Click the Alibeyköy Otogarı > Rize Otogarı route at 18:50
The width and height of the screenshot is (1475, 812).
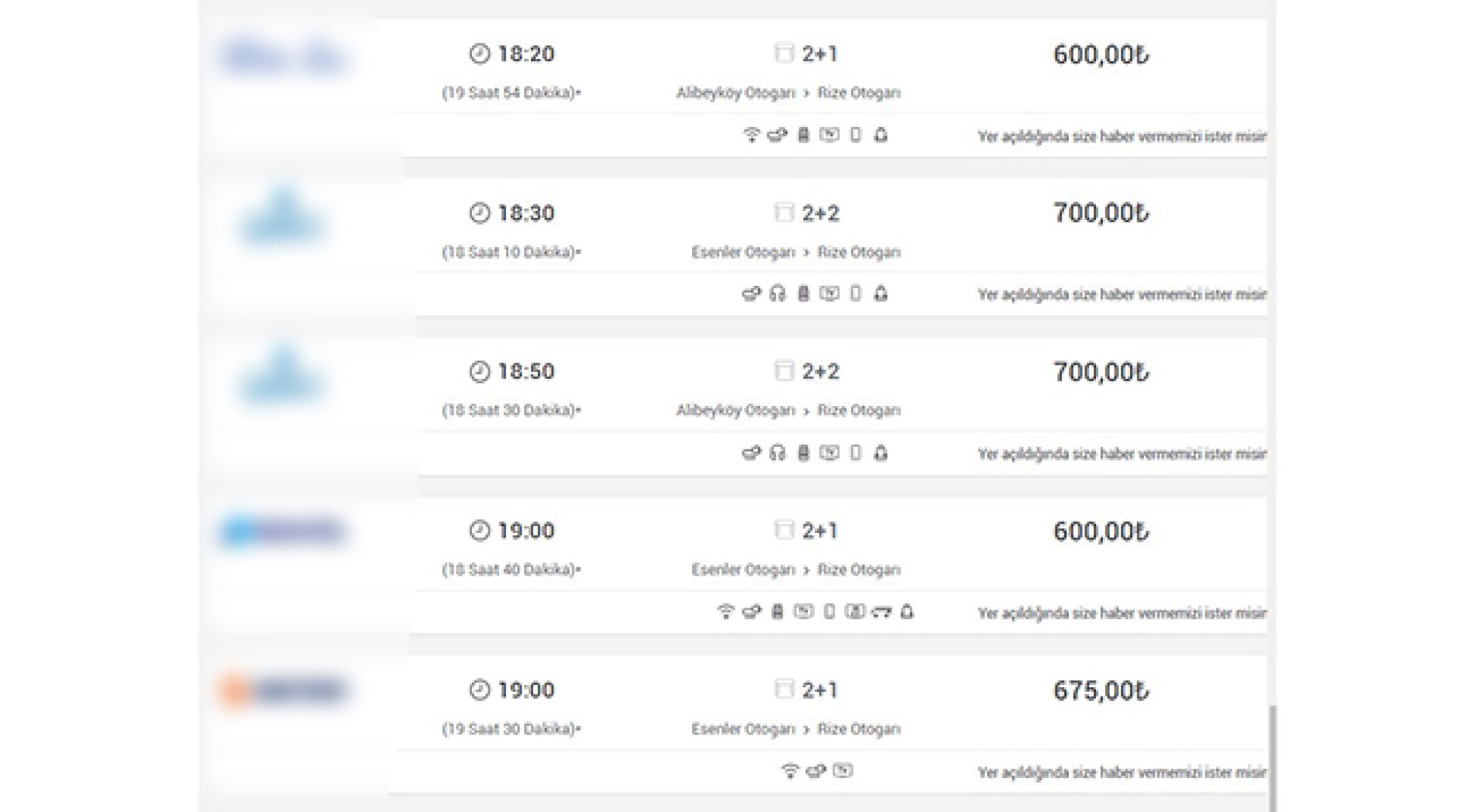(x=787, y=411)
